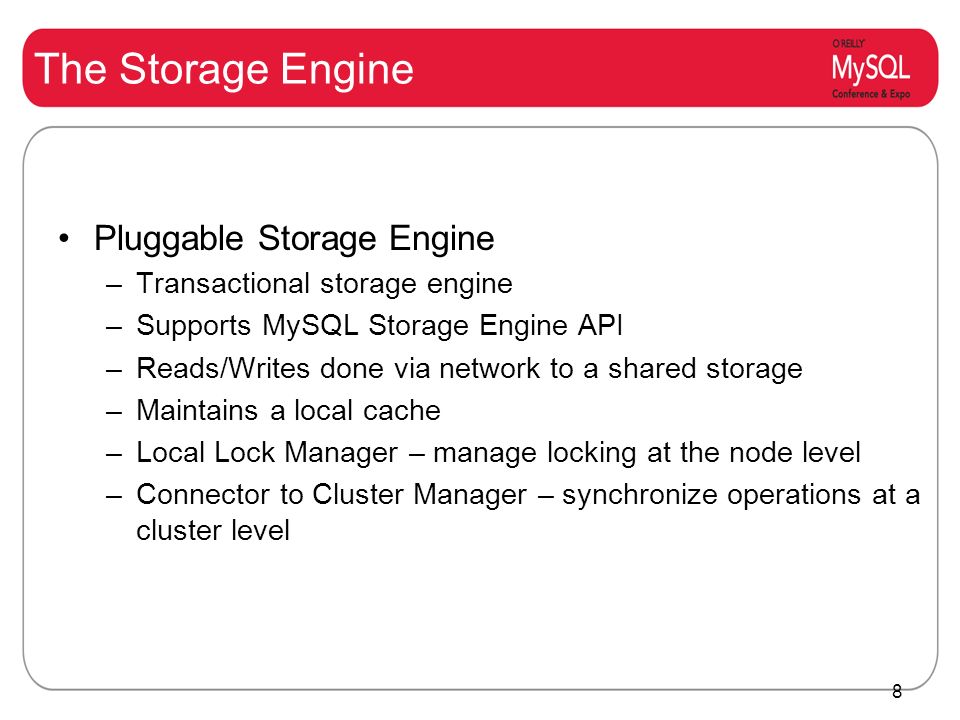Click the "cluster level" continuation line
The height and width of the screenshot is (720, 960).
pos(212,530)
